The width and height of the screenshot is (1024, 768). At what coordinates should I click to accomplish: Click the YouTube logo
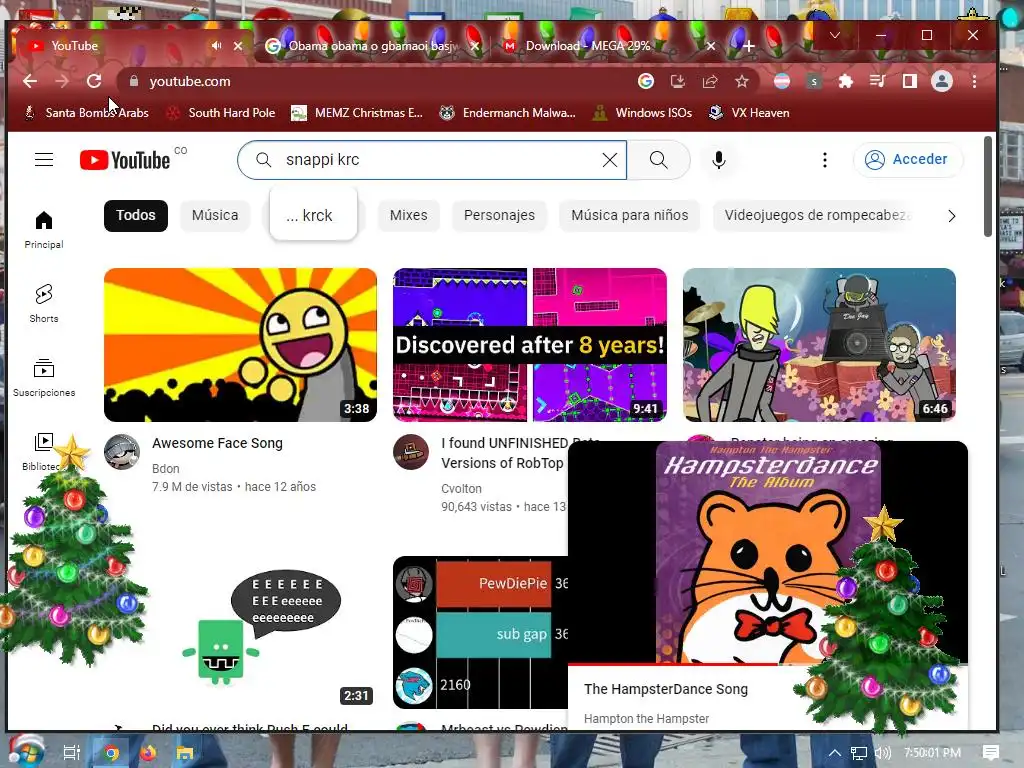(x=125, y=160)
